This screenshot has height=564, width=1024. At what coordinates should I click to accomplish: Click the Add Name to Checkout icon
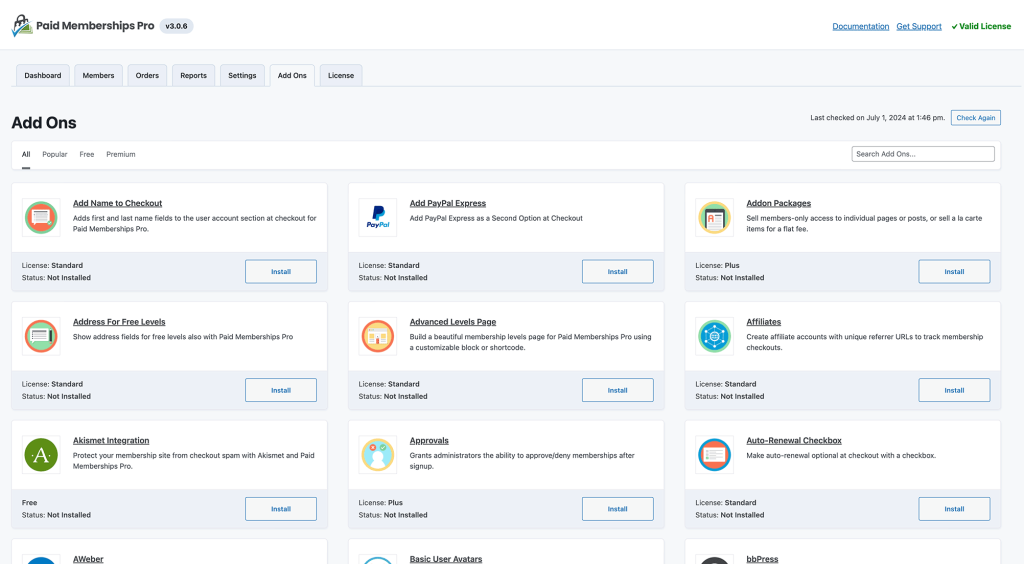[x=41, y=217]
